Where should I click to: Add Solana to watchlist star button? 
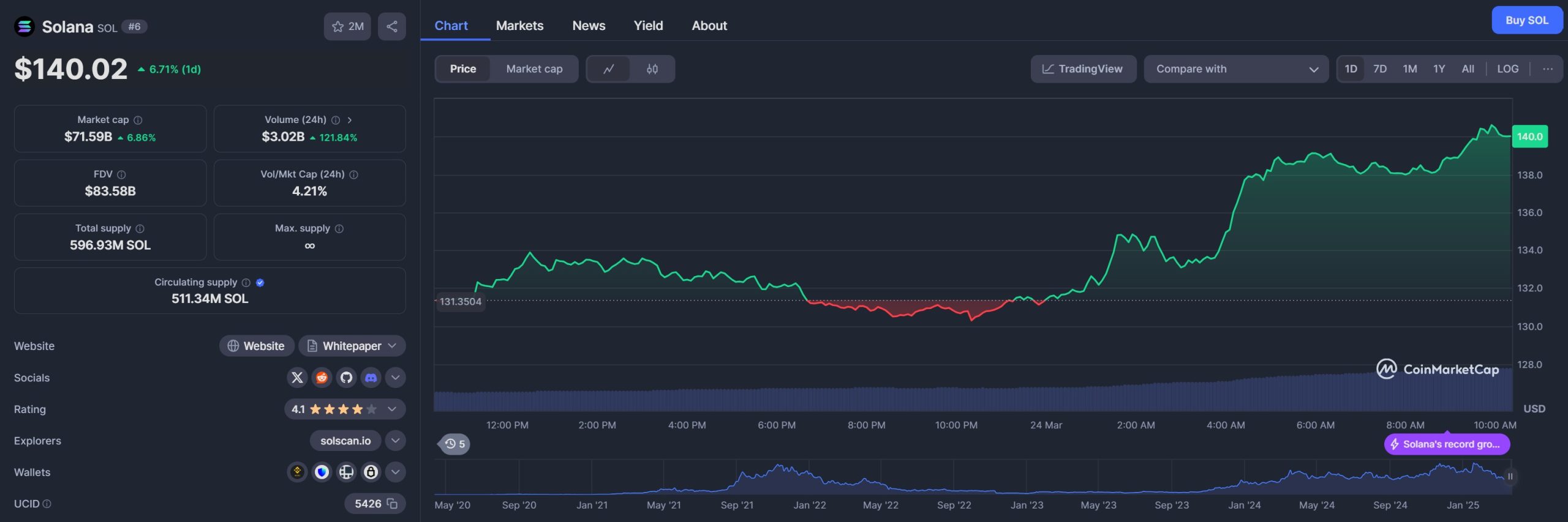tap(347, 26)
